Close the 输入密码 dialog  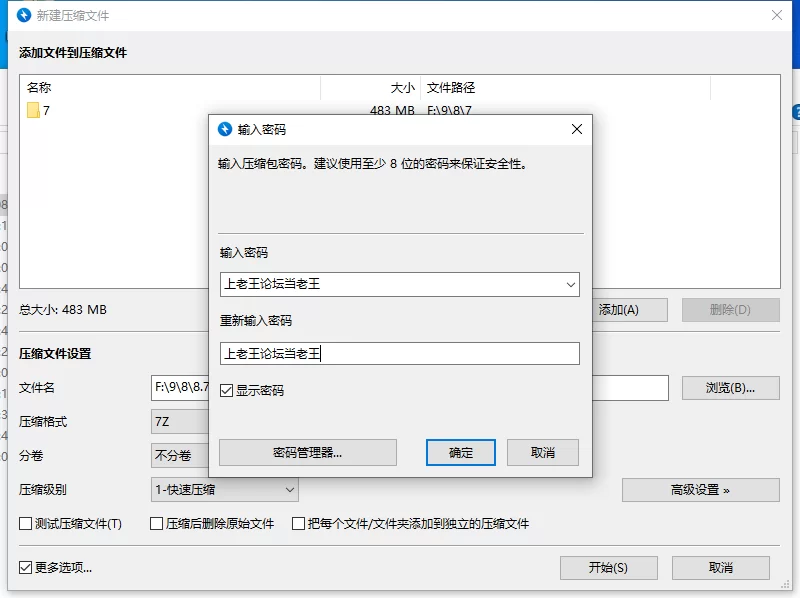tap(577, 129)
